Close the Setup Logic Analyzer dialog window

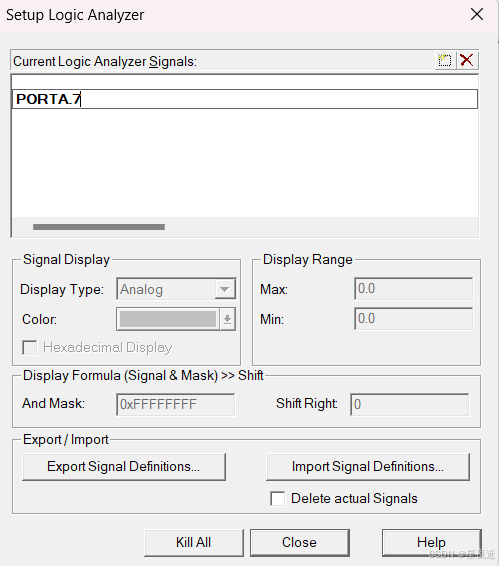pos(477,15)
